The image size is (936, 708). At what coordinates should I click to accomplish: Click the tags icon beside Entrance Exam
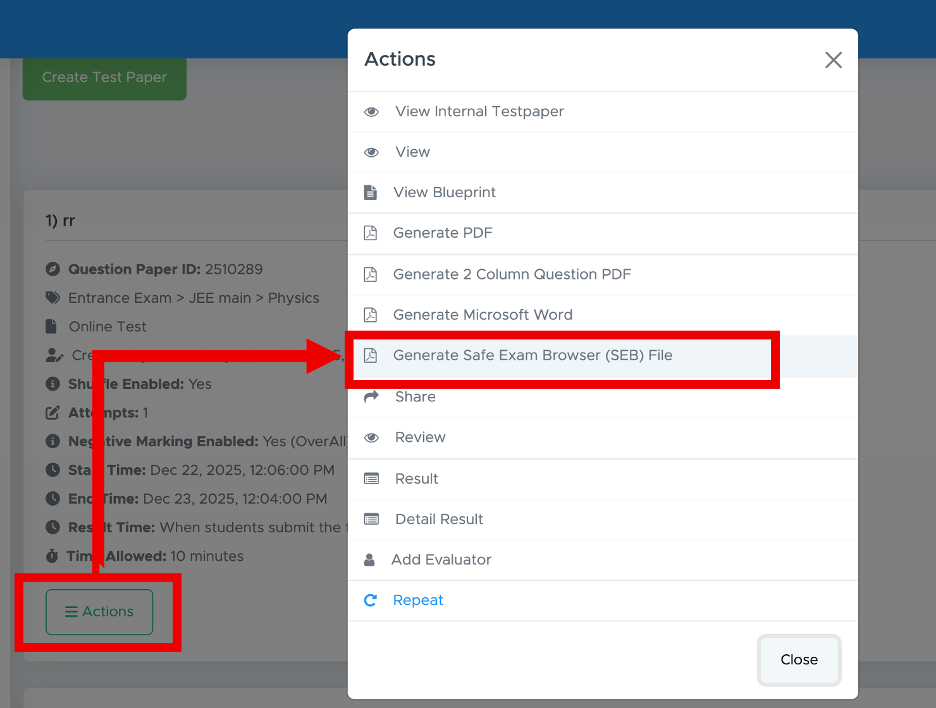(x=53, y=297)
